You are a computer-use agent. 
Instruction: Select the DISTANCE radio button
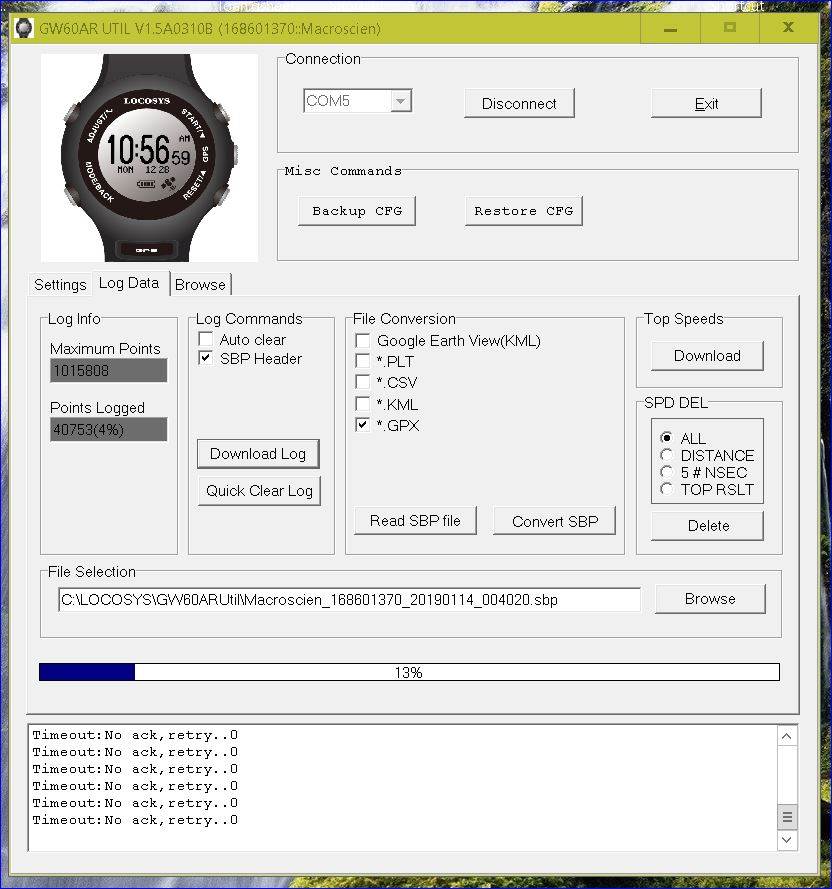666,456
